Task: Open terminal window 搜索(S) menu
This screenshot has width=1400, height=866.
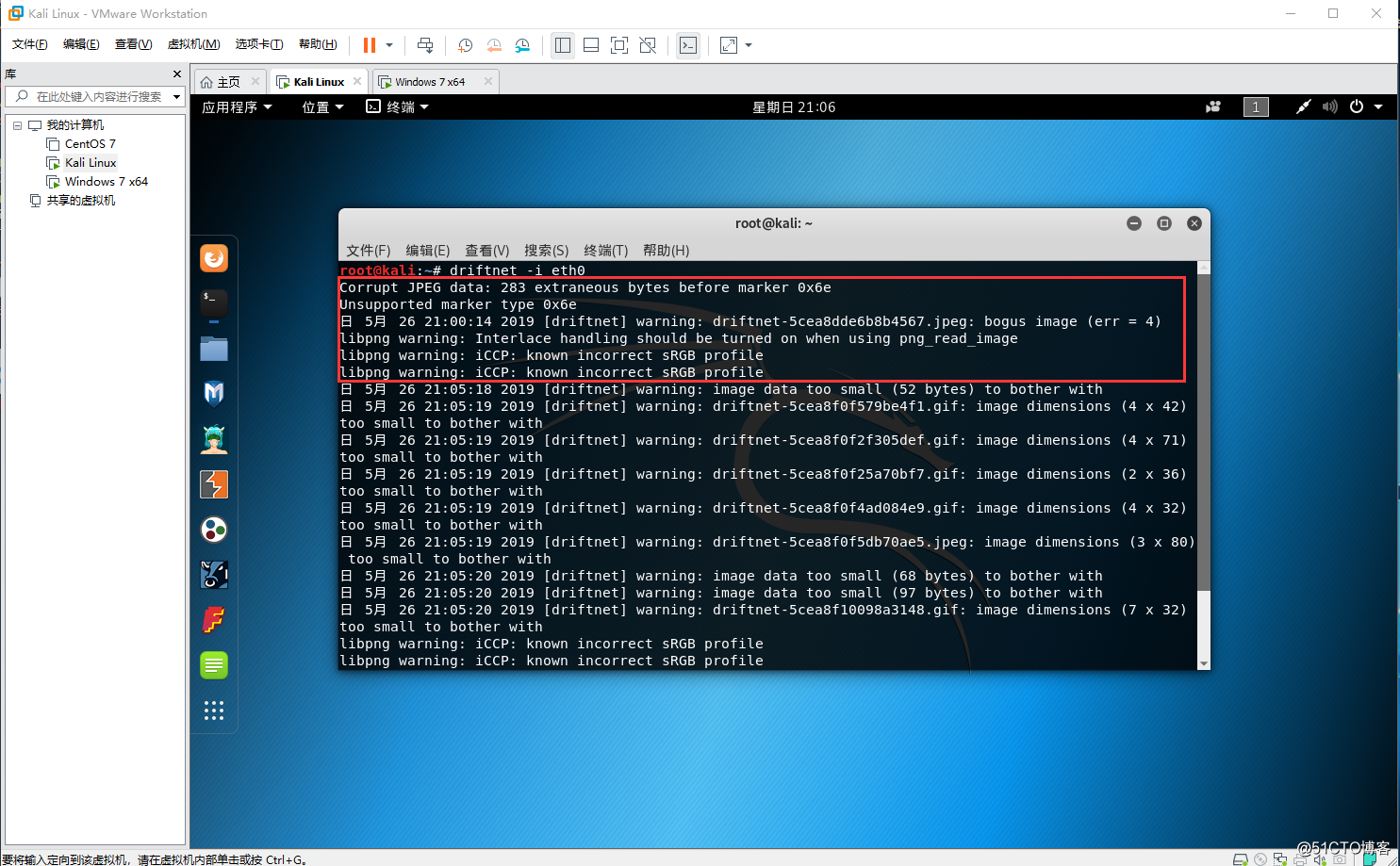Action: 547,250
